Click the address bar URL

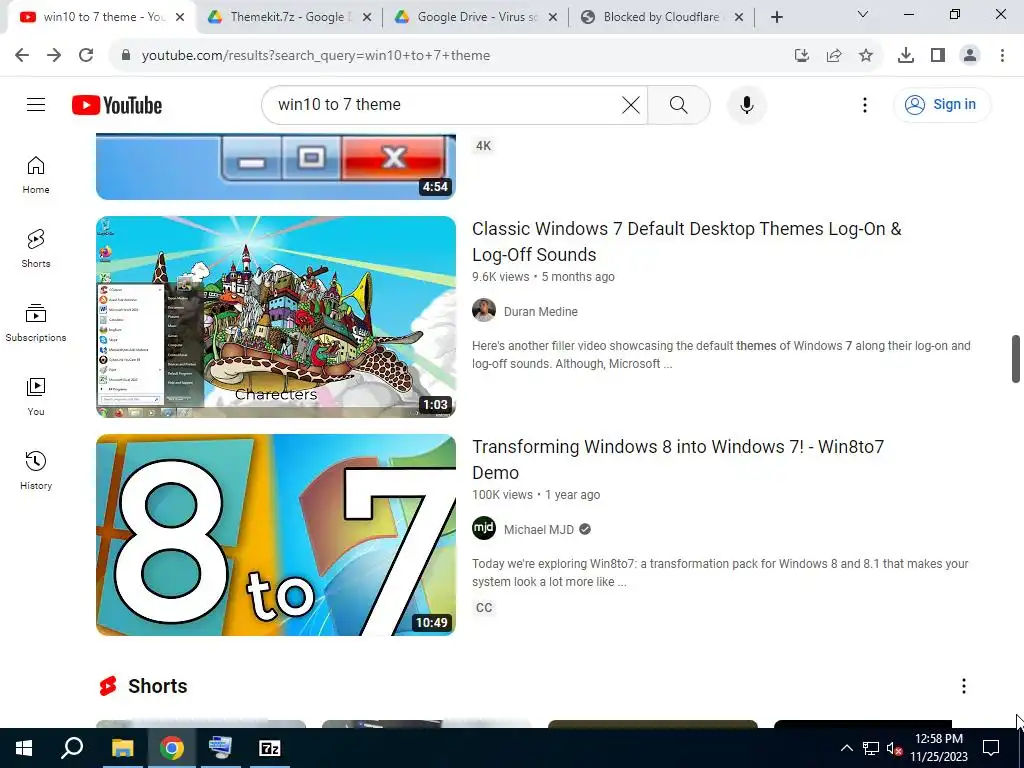tap(316, 55)
